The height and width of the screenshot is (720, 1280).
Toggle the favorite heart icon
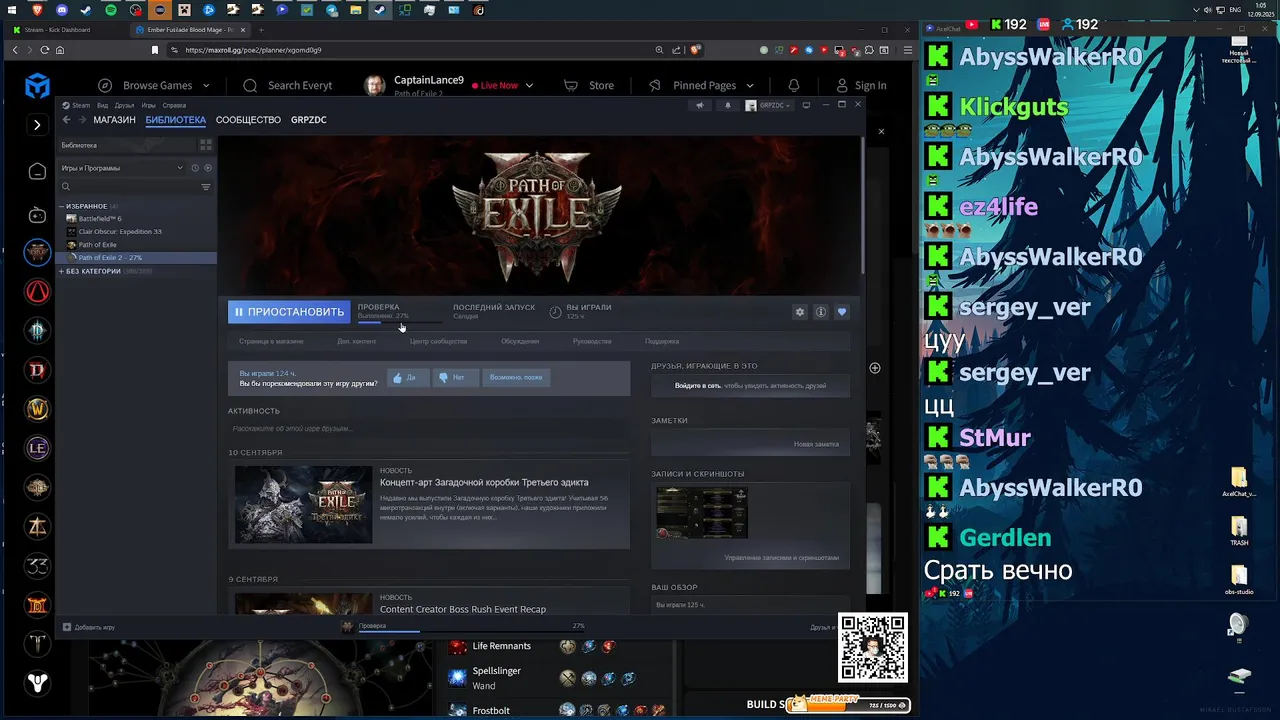(x=842, y=312)
